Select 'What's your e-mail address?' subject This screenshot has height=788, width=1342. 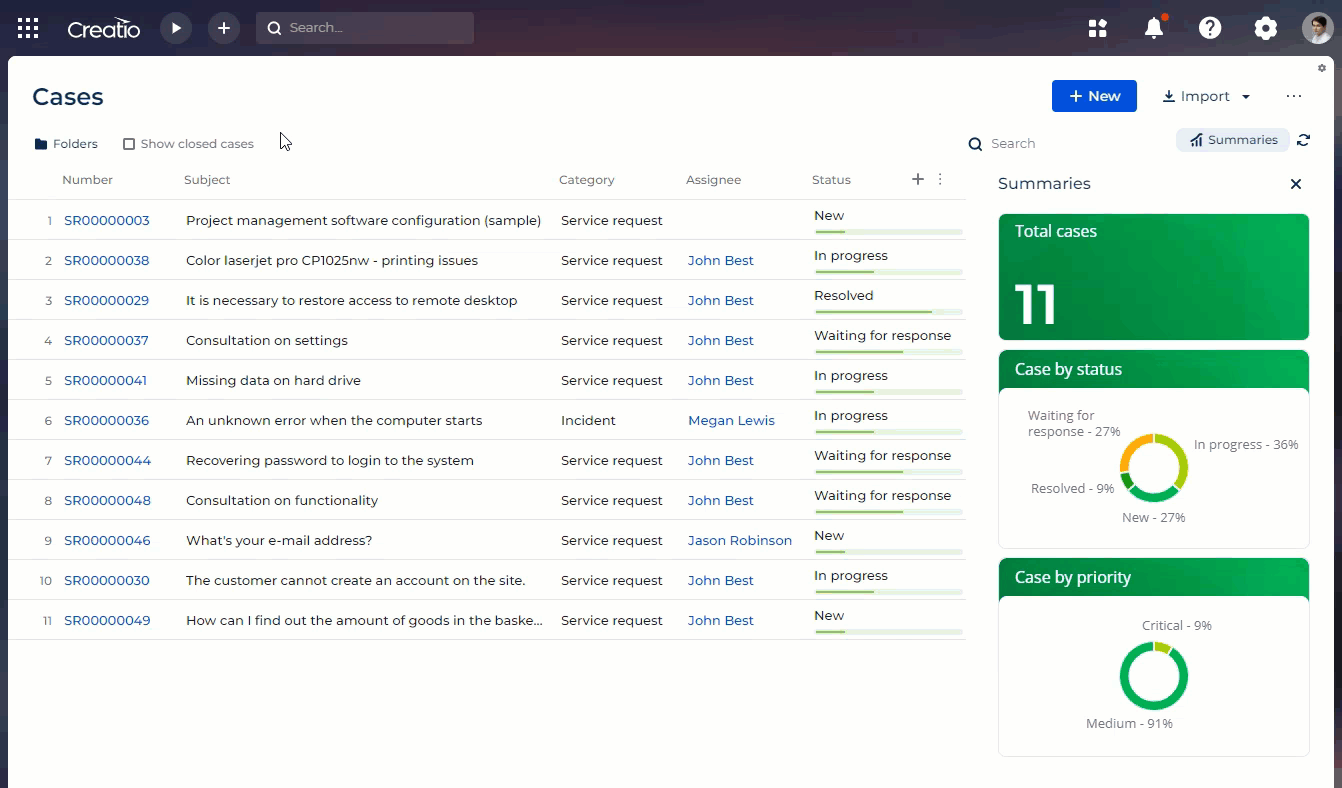[279, 540]
